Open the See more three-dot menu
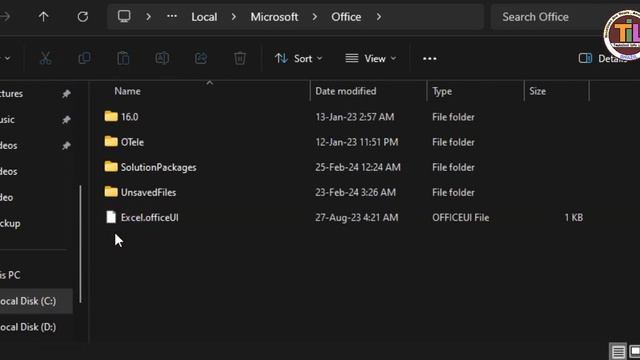The height and width of the screenshot is (360, 640). [429, 59]
